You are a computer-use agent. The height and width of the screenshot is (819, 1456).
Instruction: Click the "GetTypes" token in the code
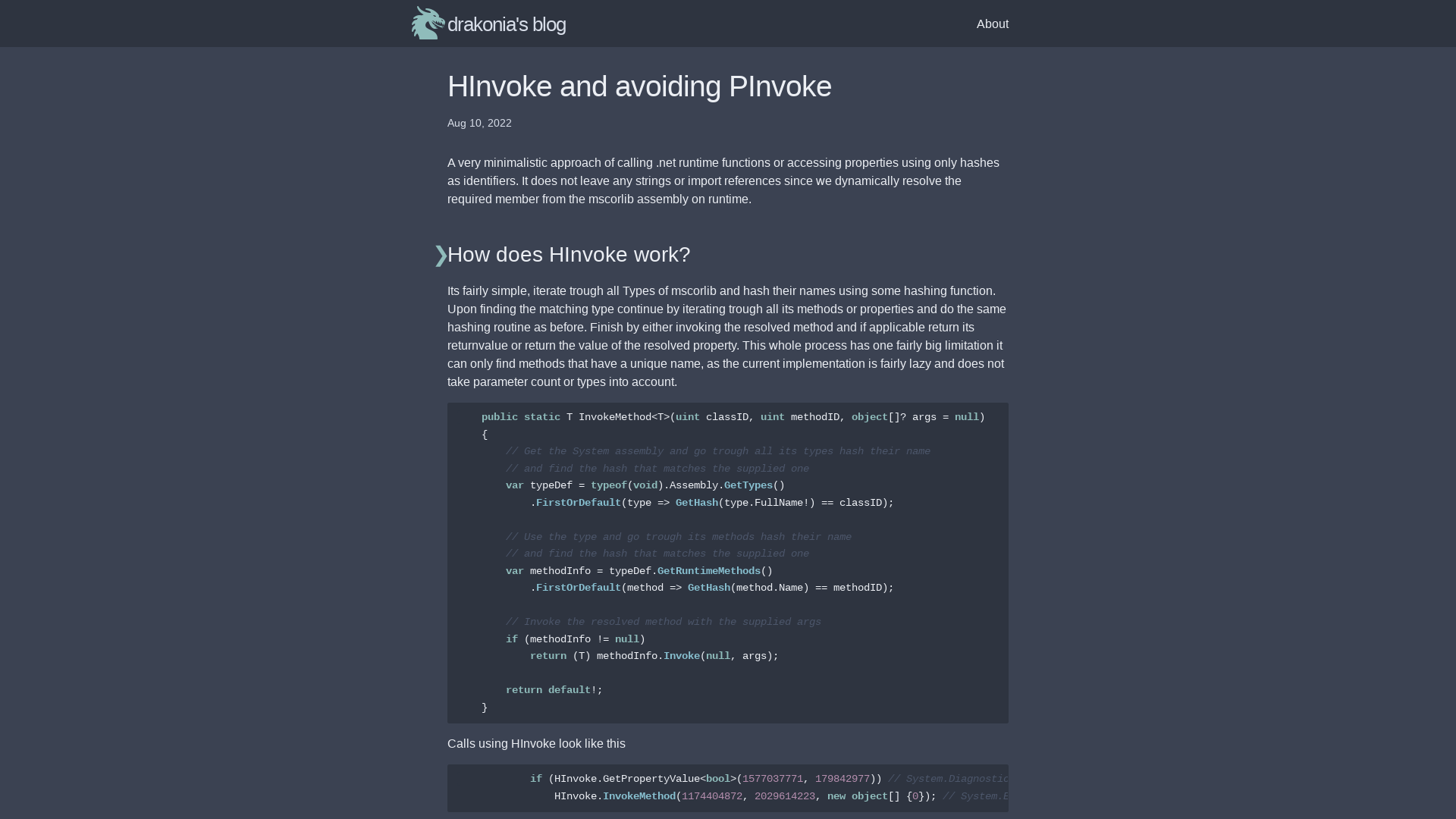pos(750,485)
